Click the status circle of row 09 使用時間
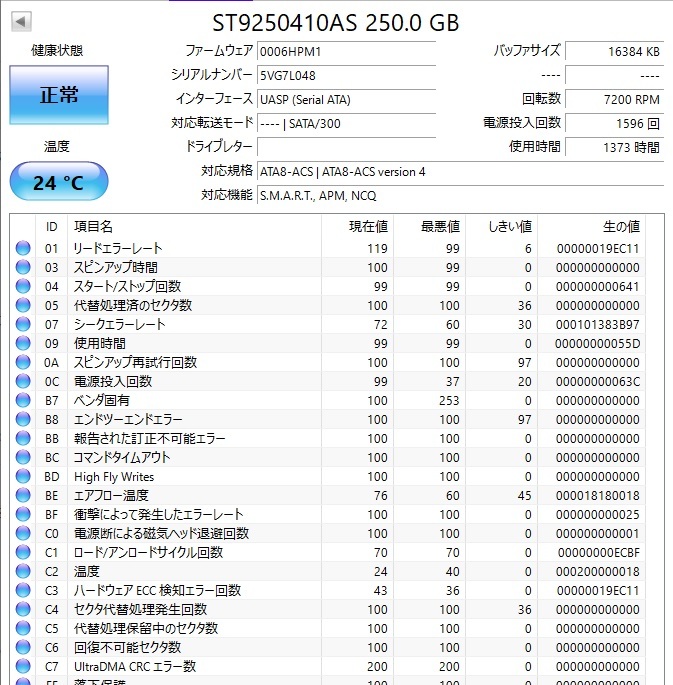The image size is (673, 685). (x=23, y=343)
